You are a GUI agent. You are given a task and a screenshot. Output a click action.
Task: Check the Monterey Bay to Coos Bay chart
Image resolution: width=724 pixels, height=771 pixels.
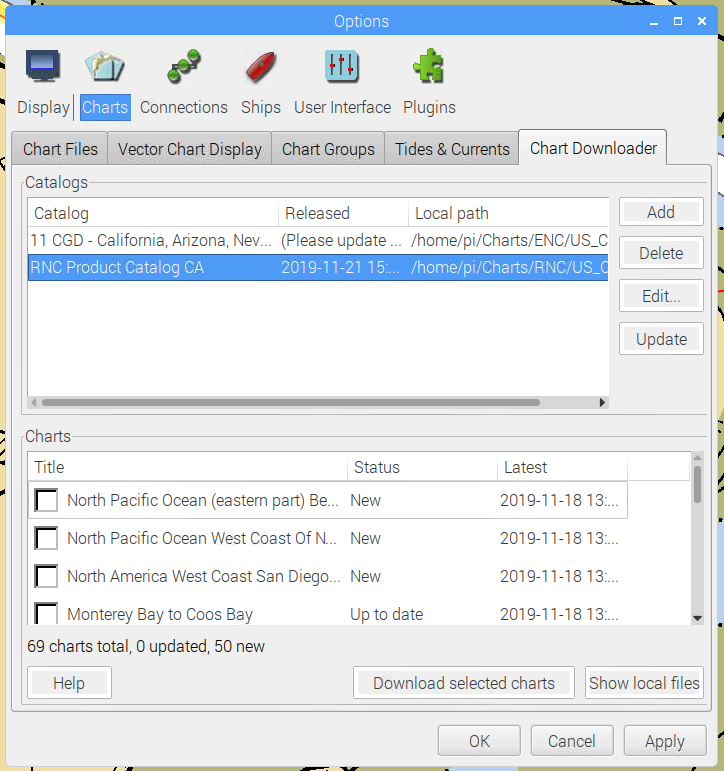[x=46, y=613]
